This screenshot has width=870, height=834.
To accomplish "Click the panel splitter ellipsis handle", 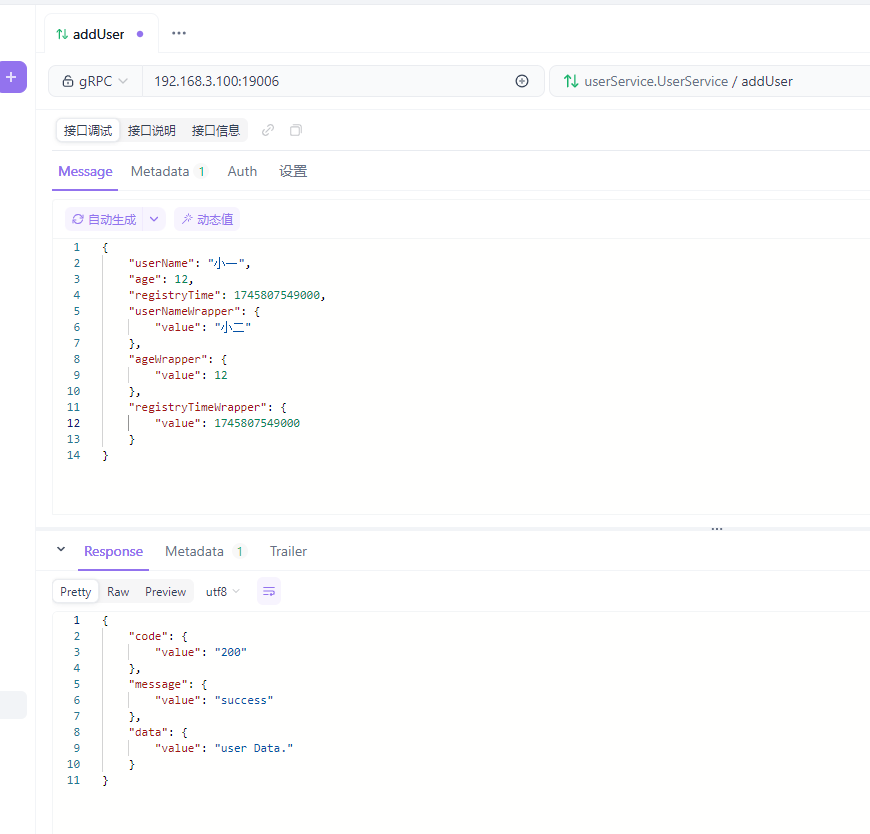I will 717,529.
